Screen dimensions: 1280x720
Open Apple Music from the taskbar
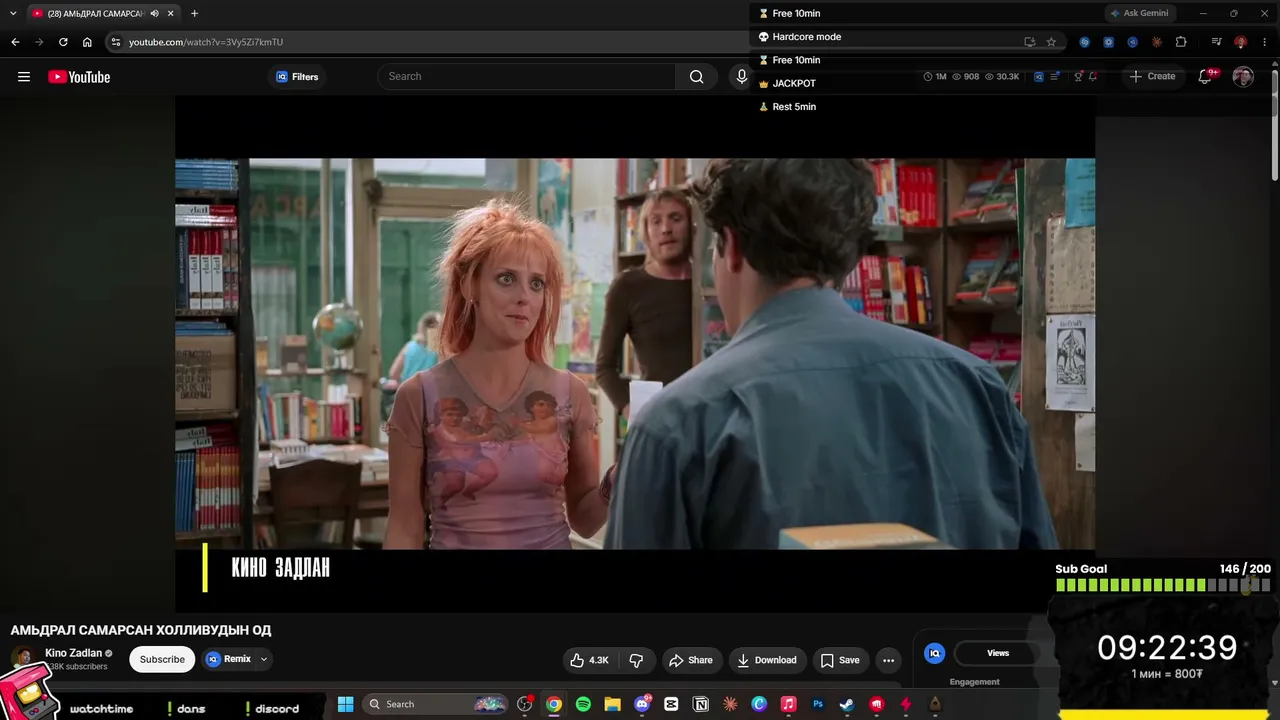[788, 704]
